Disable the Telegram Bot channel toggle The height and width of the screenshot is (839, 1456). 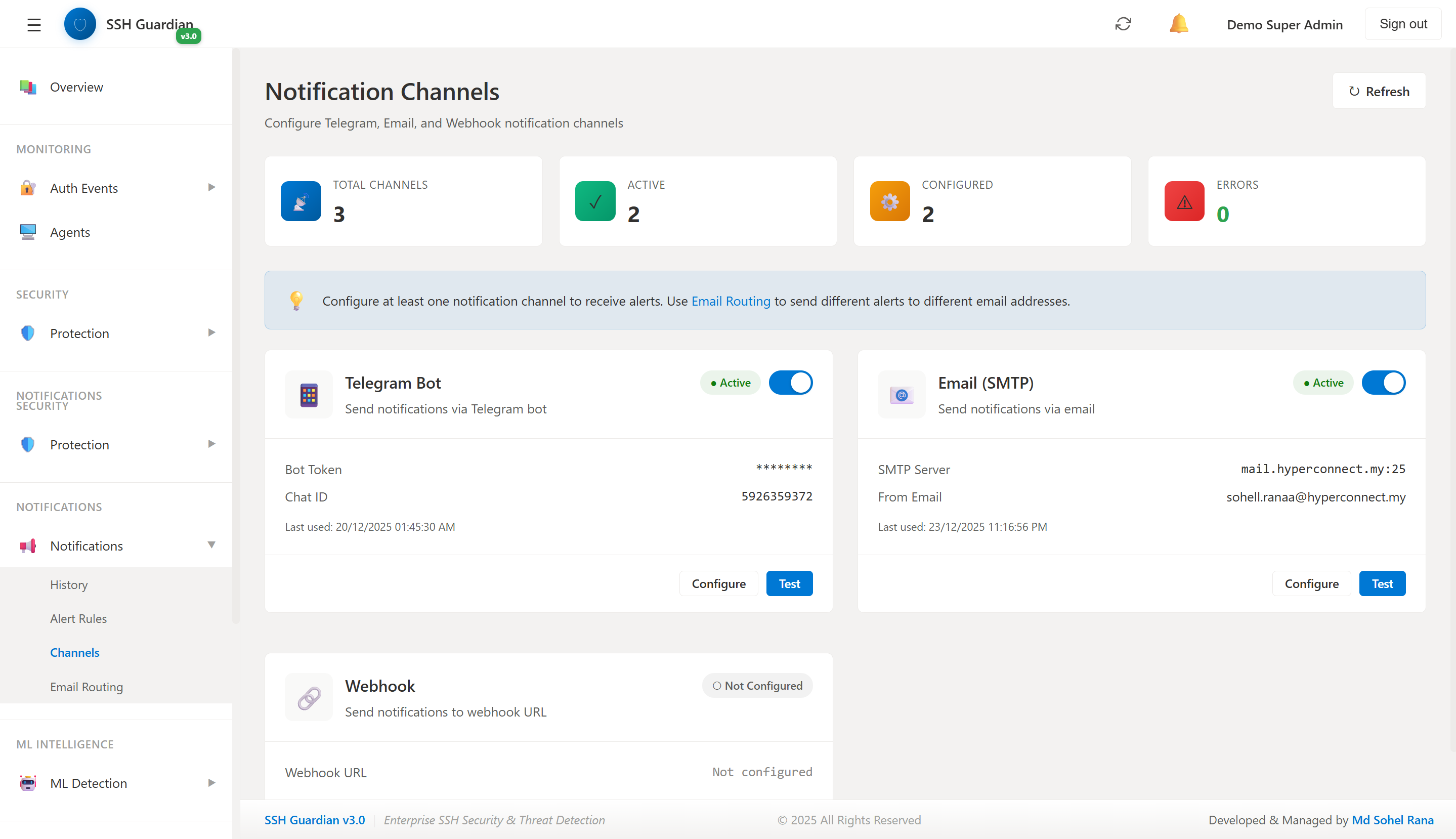point(791,382)
